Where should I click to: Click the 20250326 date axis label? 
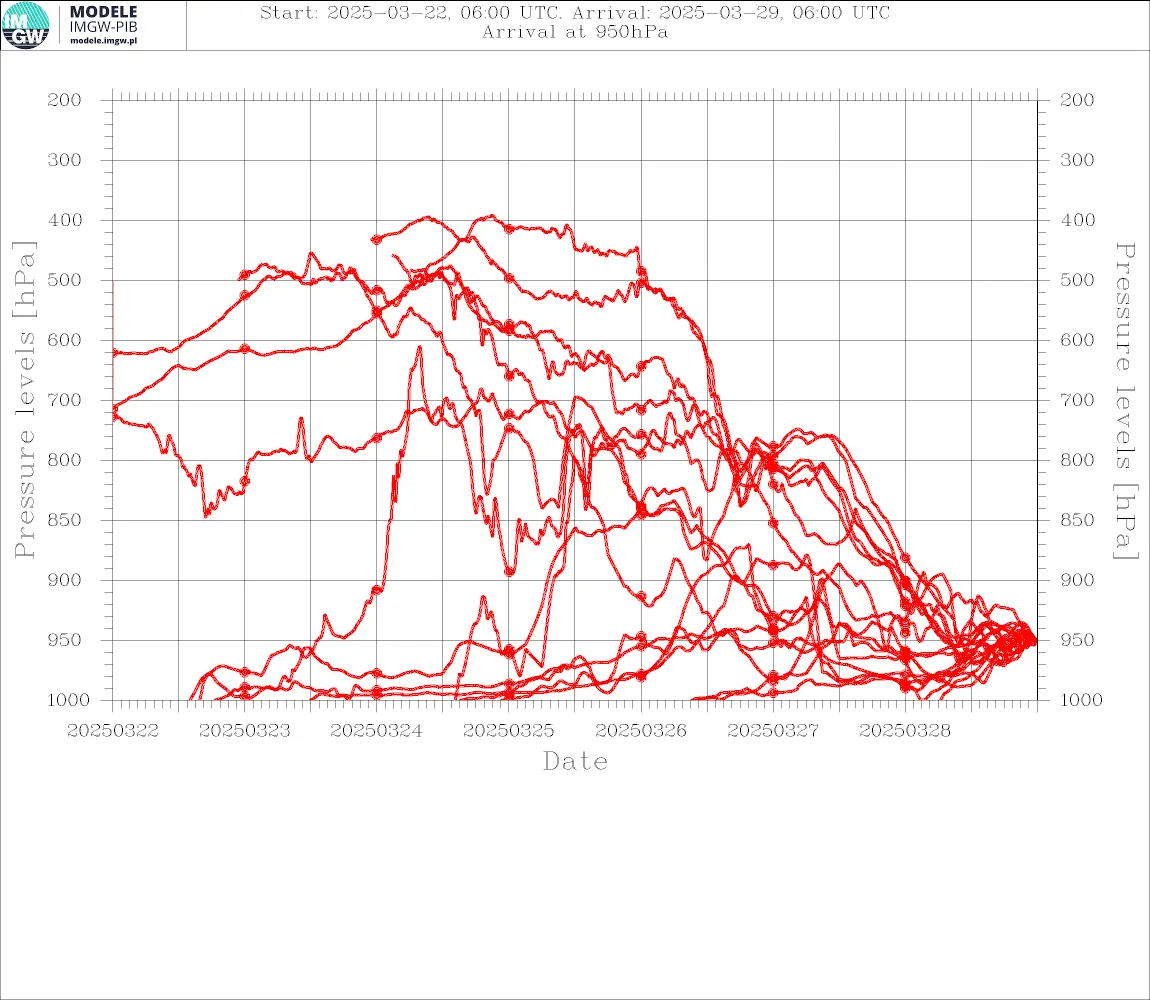(641, 731)
